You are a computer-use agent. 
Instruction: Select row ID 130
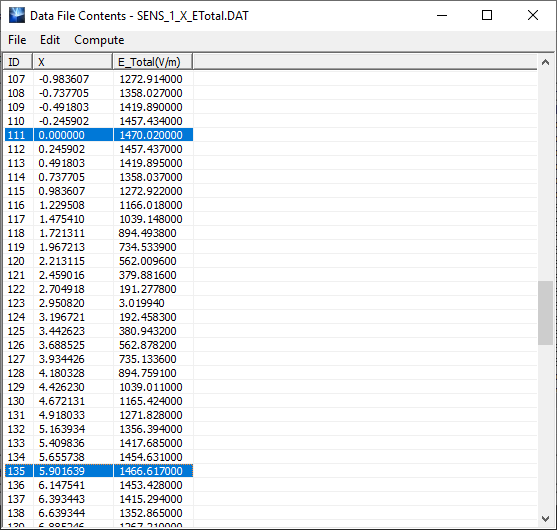click(16, 401)
